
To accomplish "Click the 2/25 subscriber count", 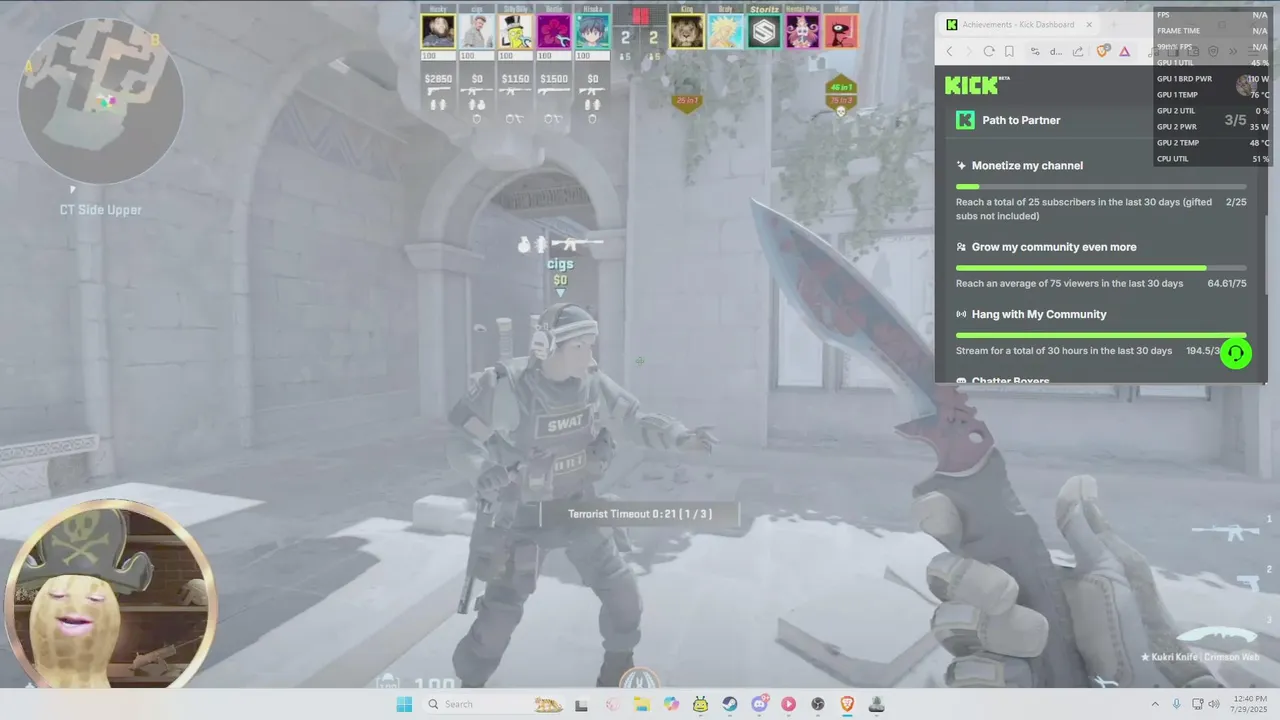I will coord(1236,202).
